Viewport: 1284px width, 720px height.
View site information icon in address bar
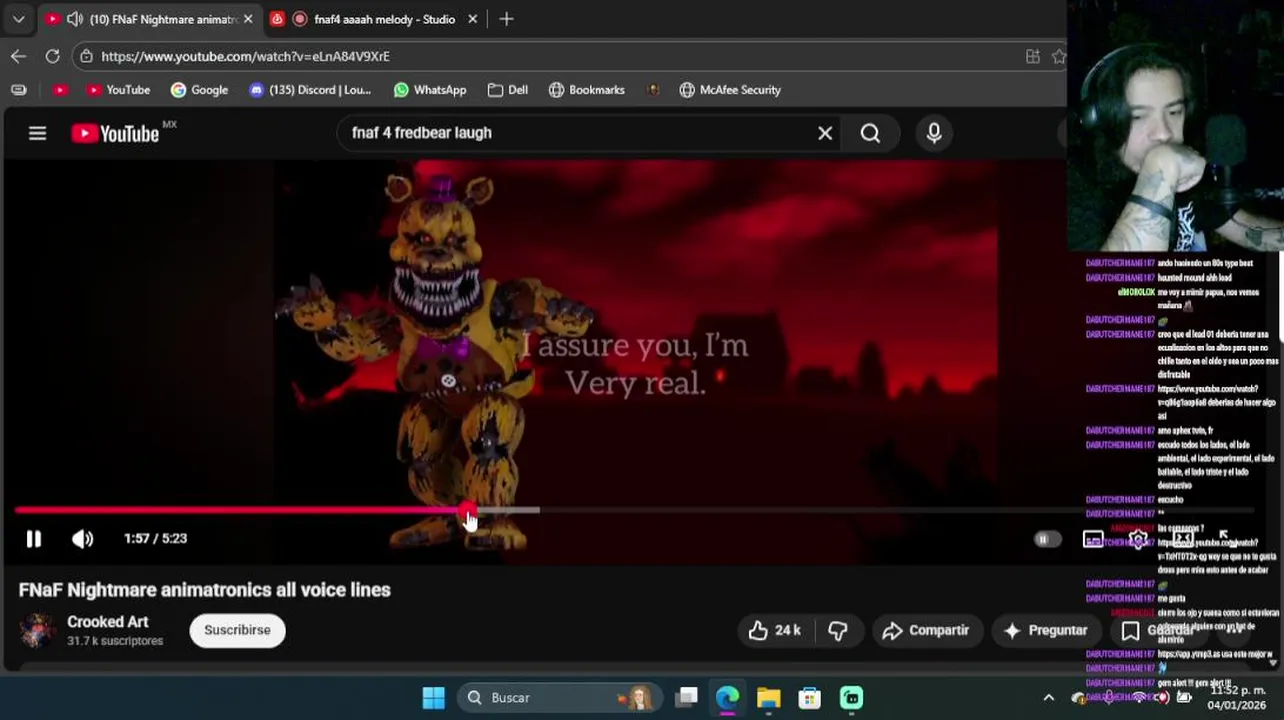coord(87,56)
